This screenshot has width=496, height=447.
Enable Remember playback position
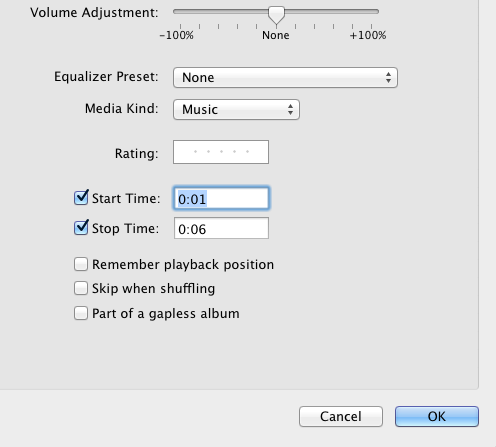81,264
